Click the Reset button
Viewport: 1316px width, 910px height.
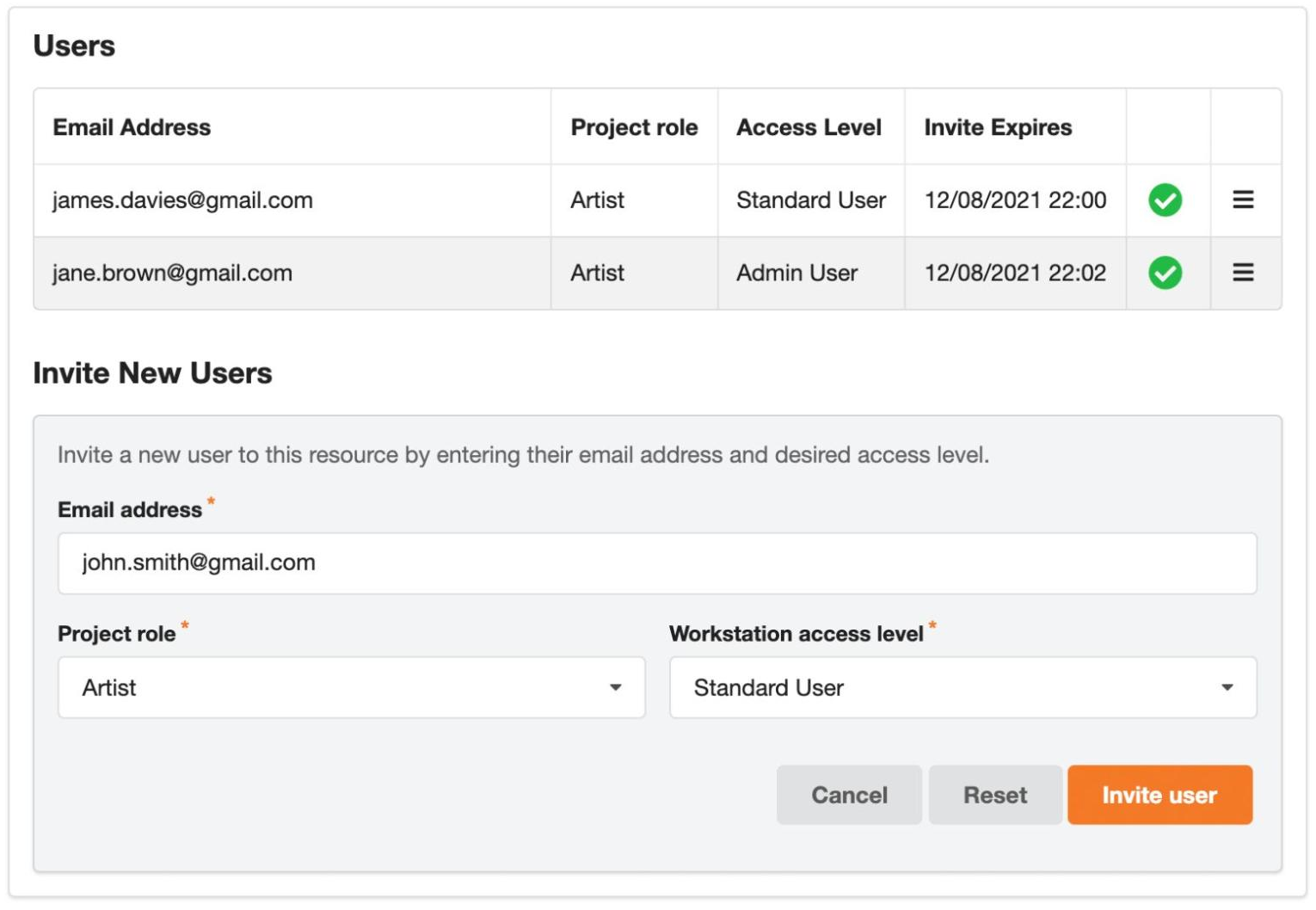coord(994,795)
